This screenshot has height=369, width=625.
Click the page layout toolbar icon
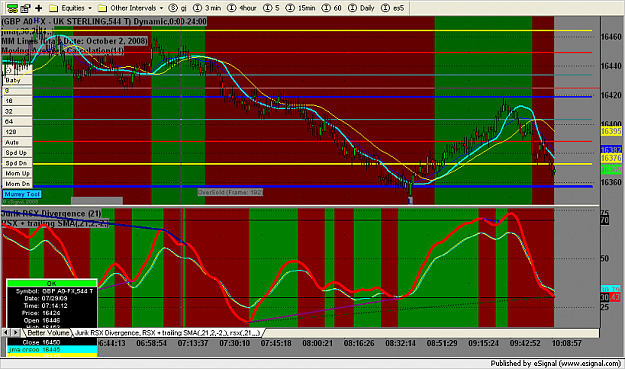25,8
